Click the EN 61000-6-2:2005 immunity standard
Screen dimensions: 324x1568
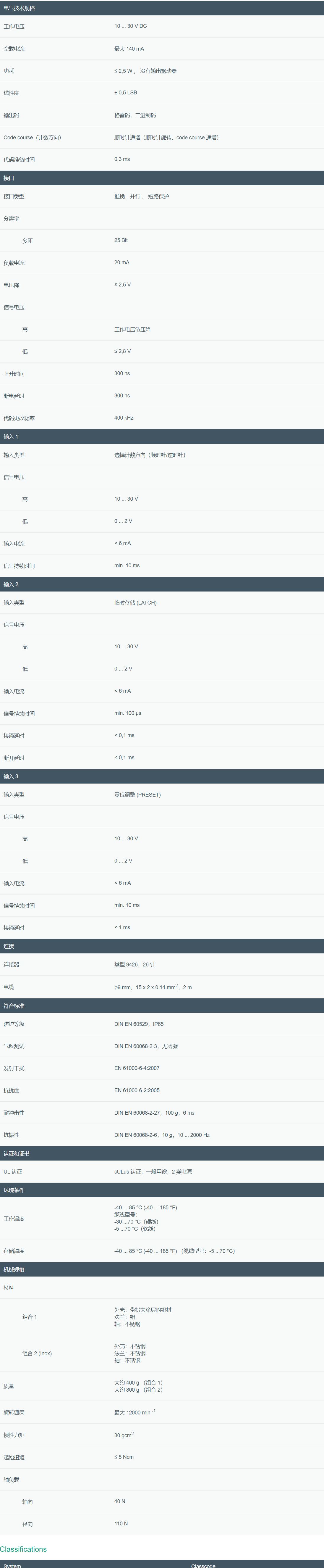(137, 1090)
